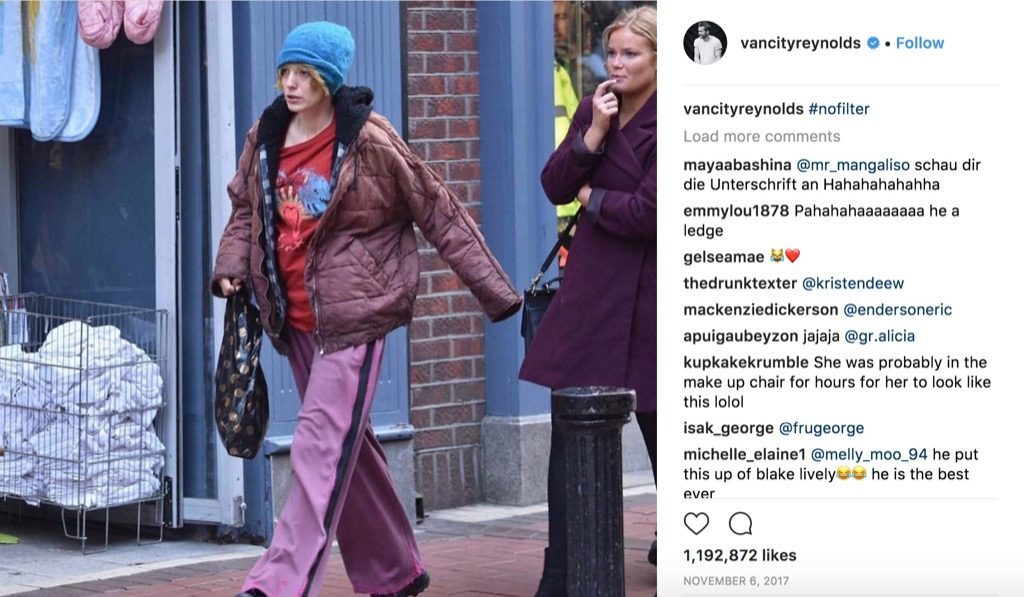
Task: Visit @endersoneric mention
Action: [x=897, y=310]
